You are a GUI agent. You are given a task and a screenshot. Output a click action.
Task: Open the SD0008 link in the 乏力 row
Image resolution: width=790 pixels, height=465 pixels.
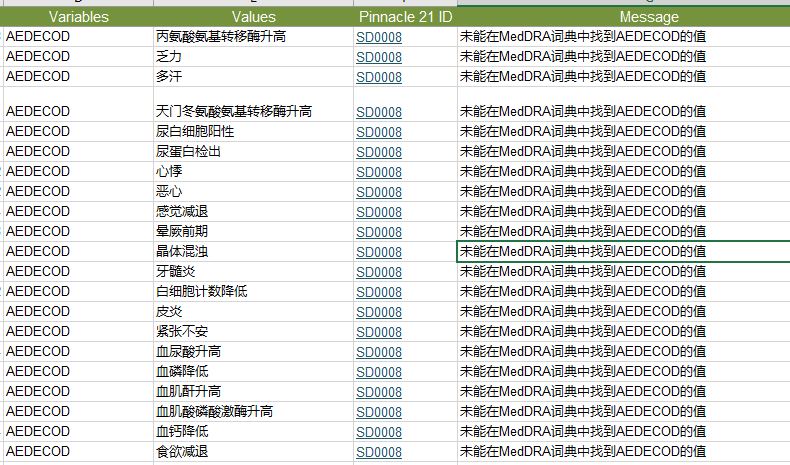pos(379,57)
